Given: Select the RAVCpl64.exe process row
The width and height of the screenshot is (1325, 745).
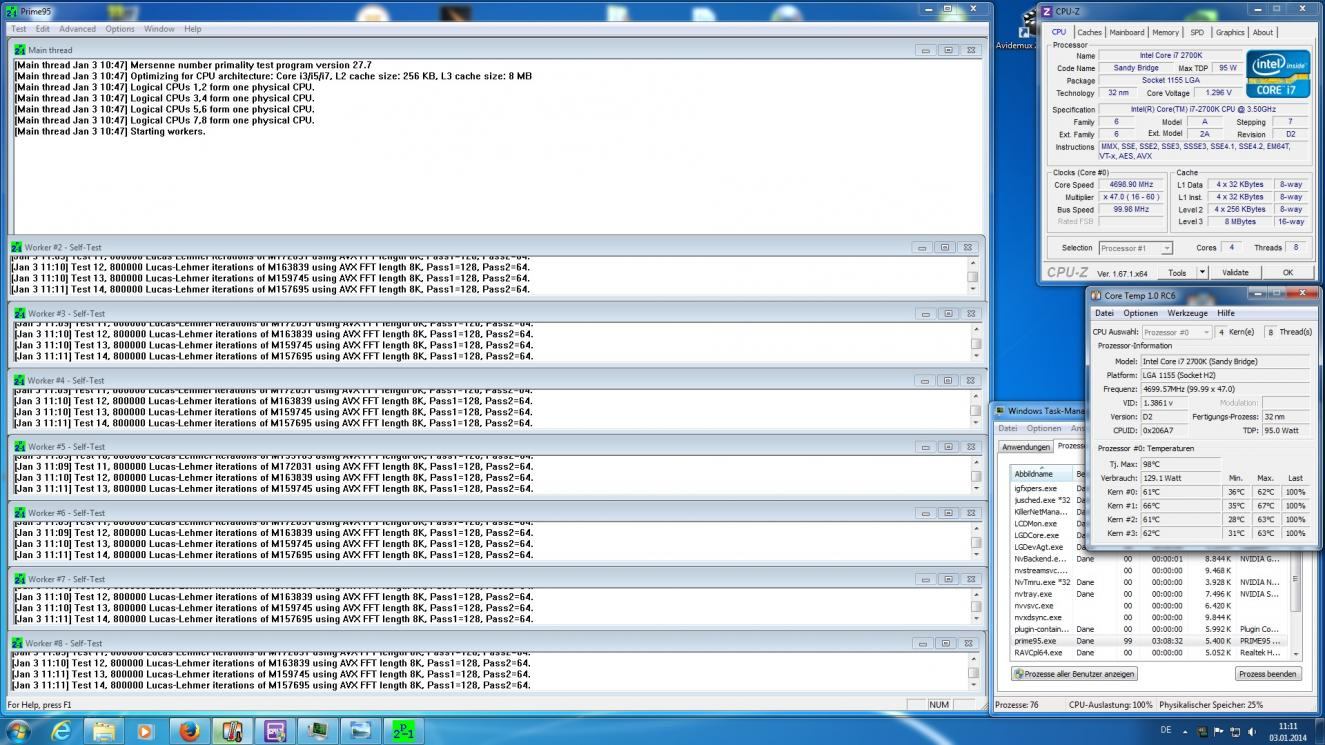Looking at the screenshot, I should click(x=1150, y=653).
